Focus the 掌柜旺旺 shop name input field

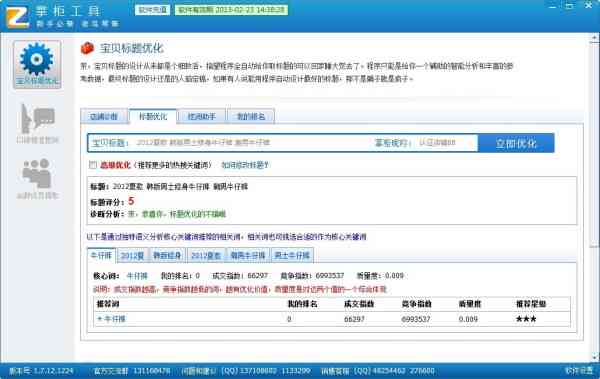[446, 143]
